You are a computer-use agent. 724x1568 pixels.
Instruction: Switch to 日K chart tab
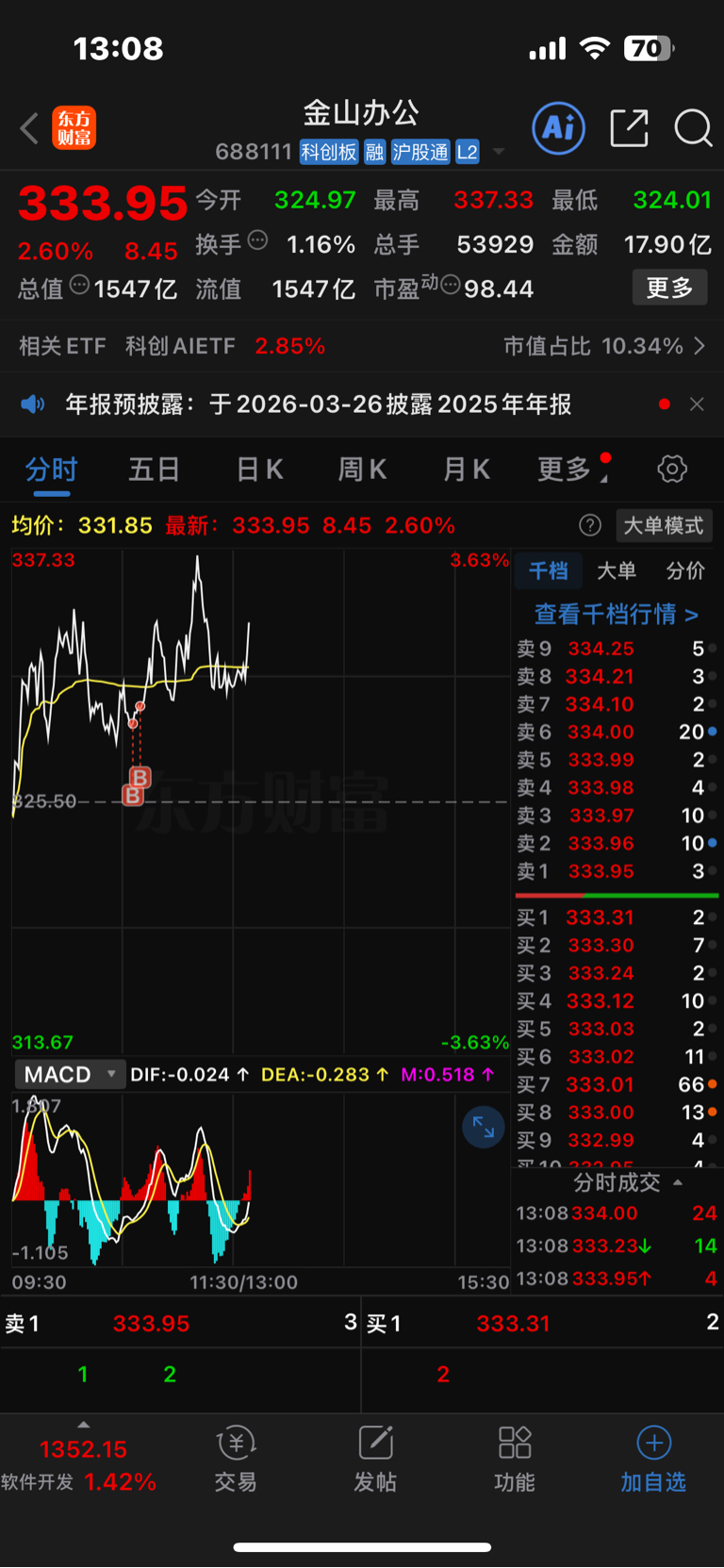259,469
